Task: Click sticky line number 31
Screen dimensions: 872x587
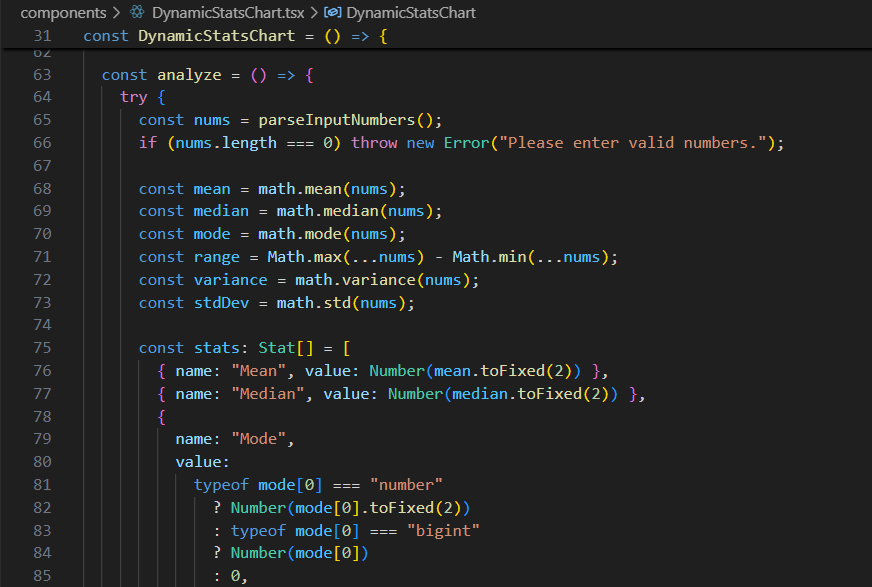Action: pos(43,36)
